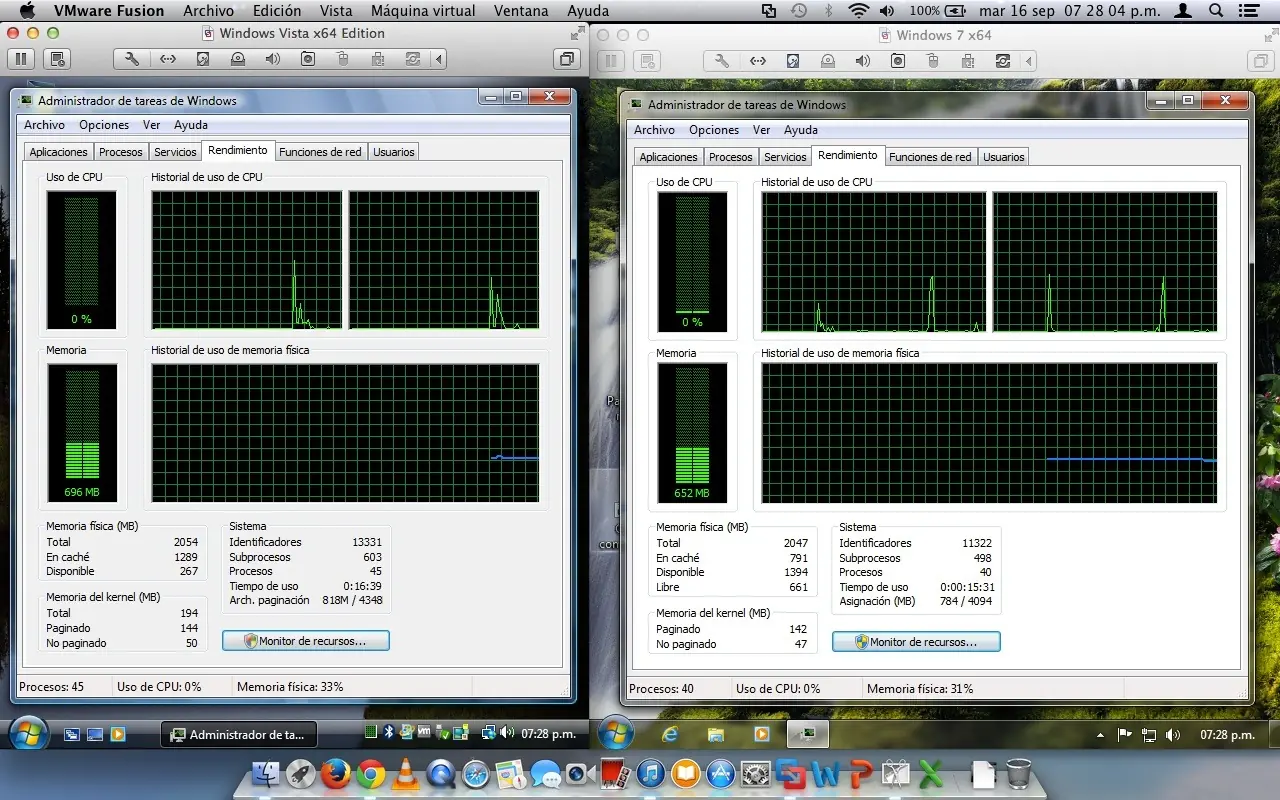
Task: Click the VMware virtual machine settings wrench icon
Action: 131,59
